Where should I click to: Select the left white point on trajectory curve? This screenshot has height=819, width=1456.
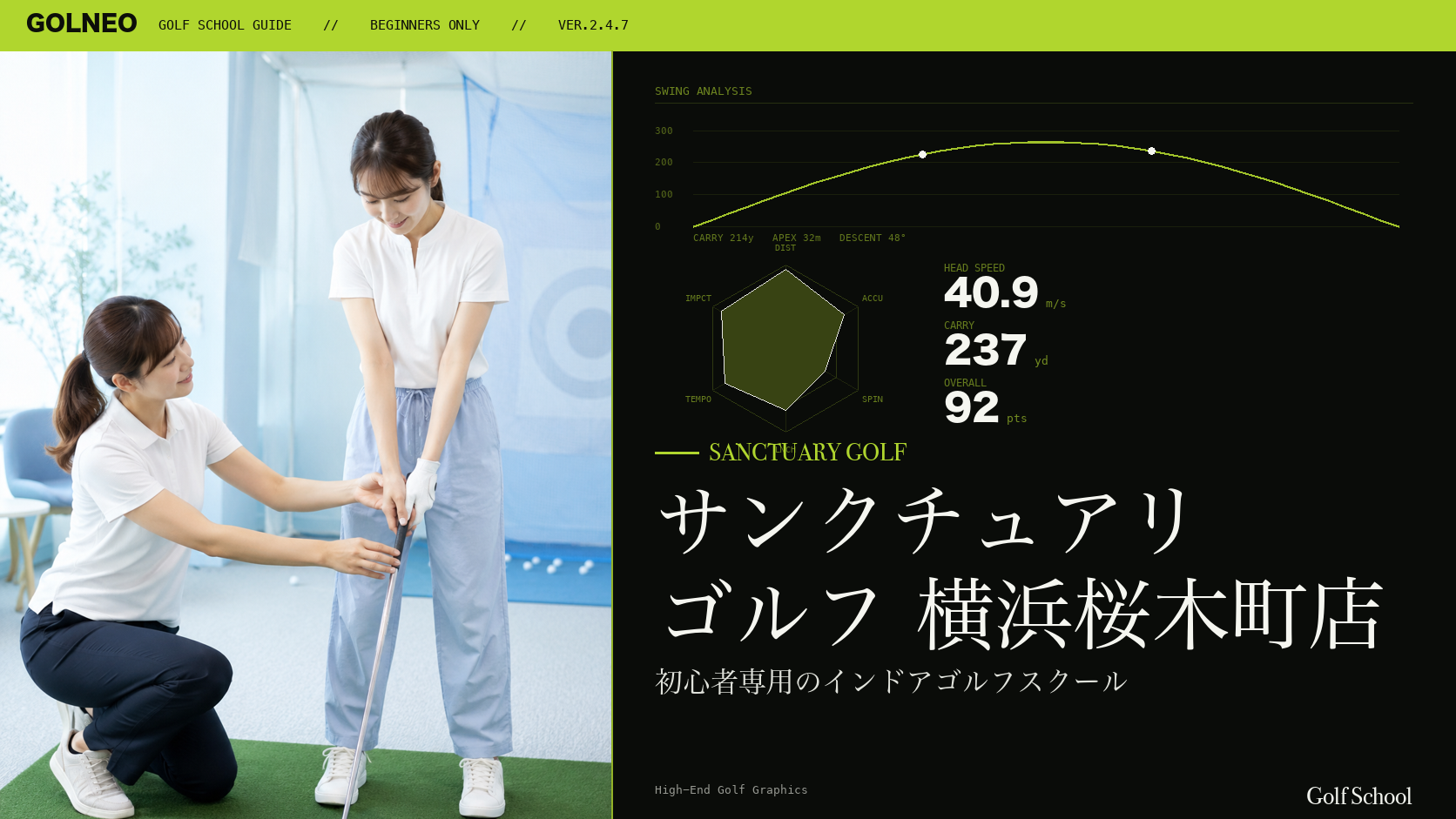(x=923, y=154)
